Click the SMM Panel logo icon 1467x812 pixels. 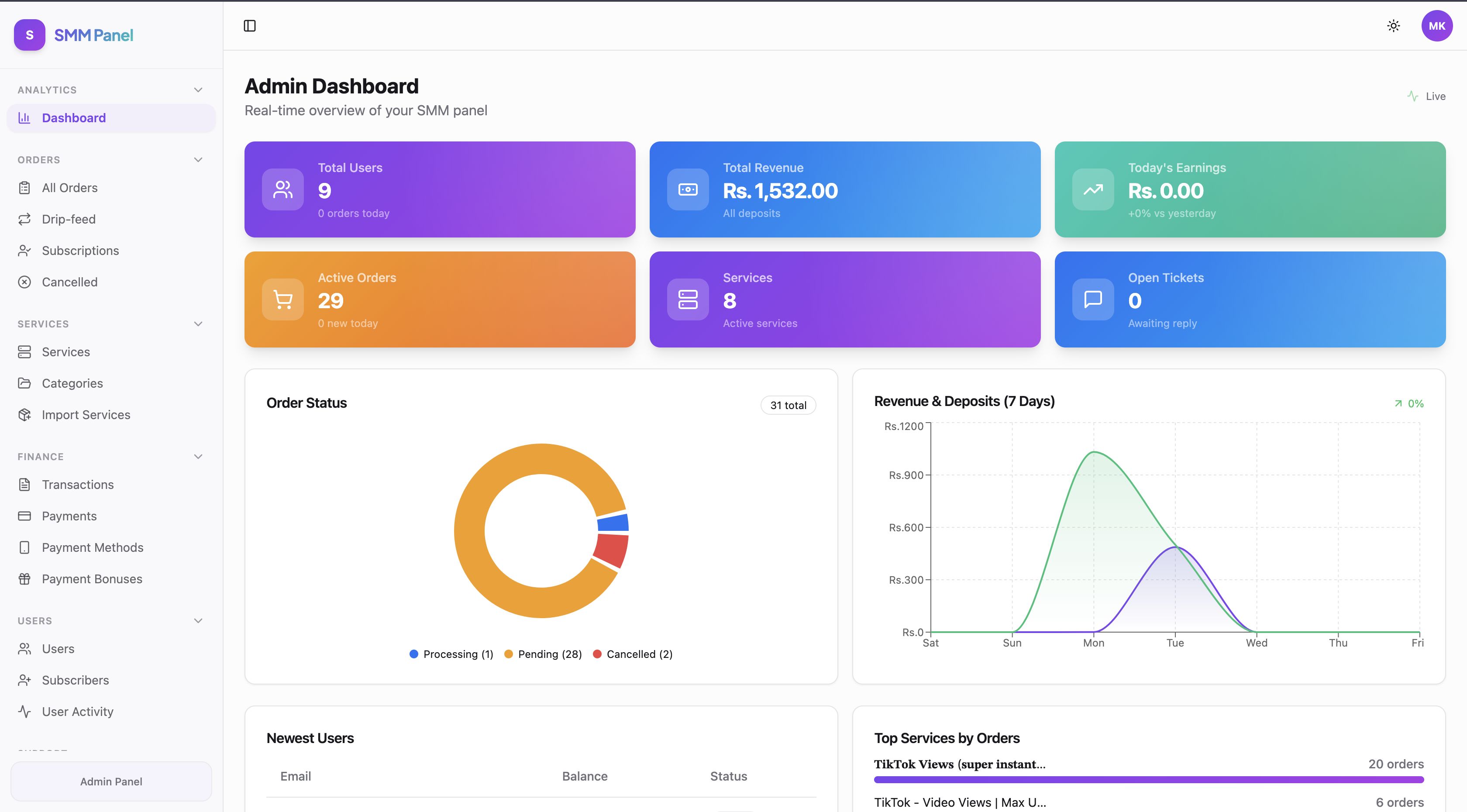click(x=30, y=35)
